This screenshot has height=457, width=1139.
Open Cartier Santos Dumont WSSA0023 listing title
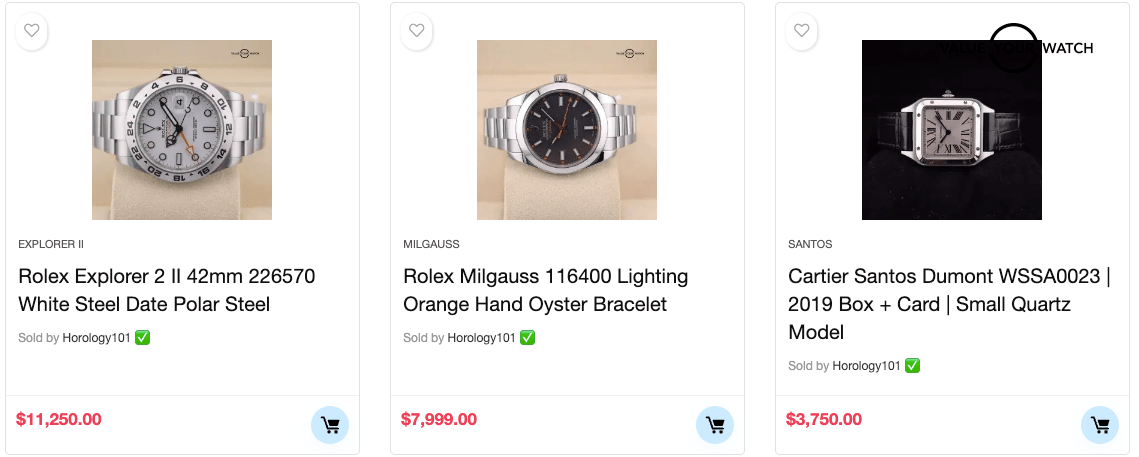948,304
